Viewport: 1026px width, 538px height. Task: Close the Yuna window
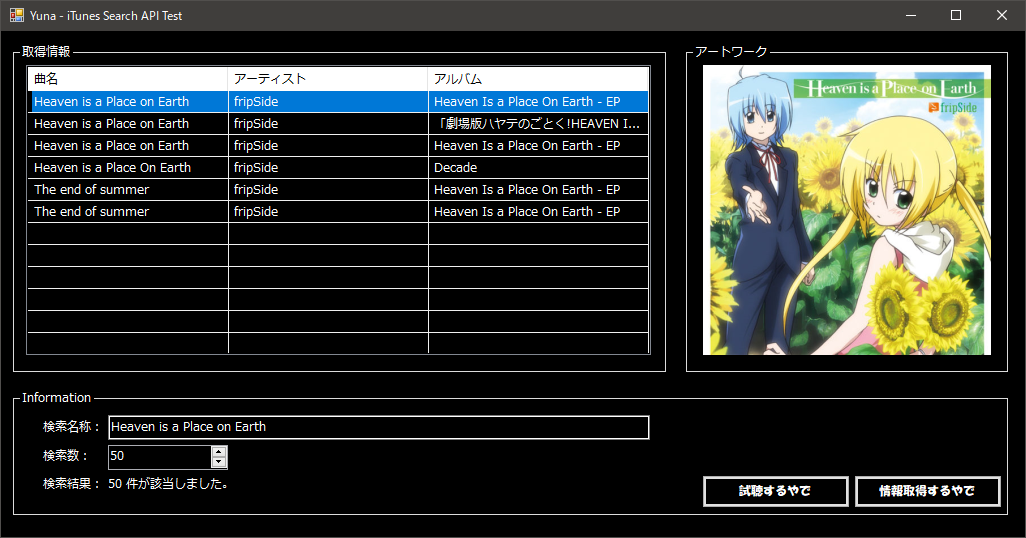pyautogui.click(x=1002, y=15)
